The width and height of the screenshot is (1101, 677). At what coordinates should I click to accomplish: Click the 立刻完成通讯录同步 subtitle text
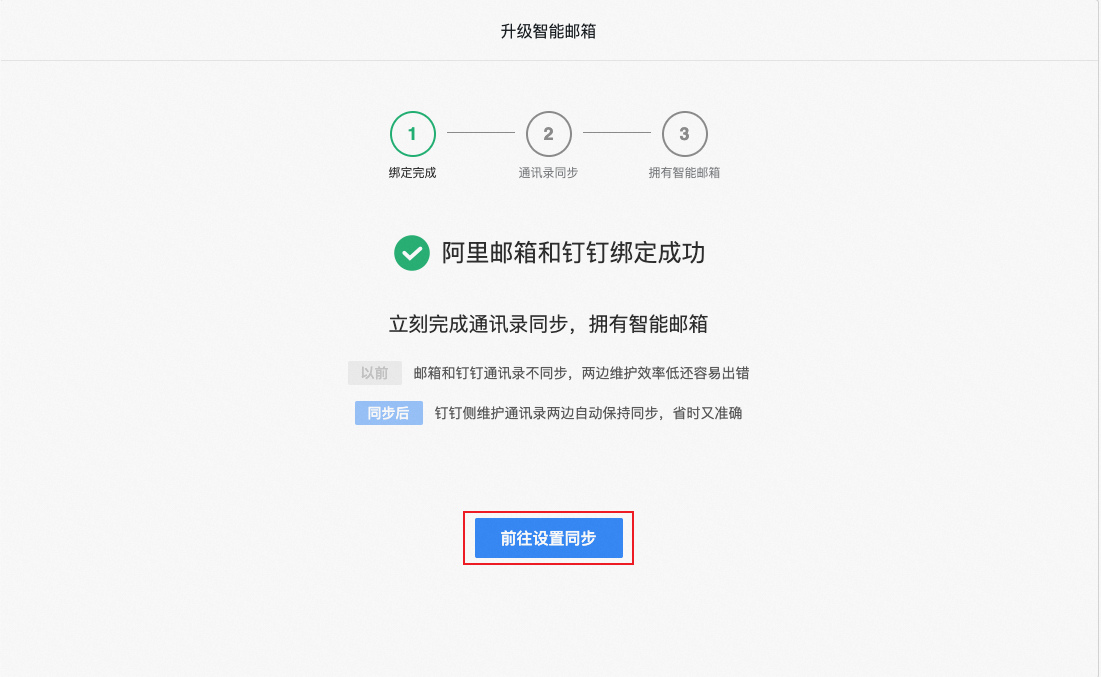click(478, 324)
